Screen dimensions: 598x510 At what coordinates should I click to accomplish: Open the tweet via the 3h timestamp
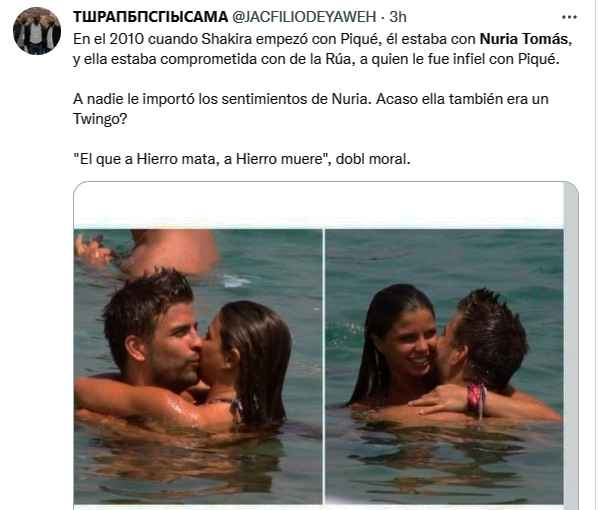click(398, 17)
